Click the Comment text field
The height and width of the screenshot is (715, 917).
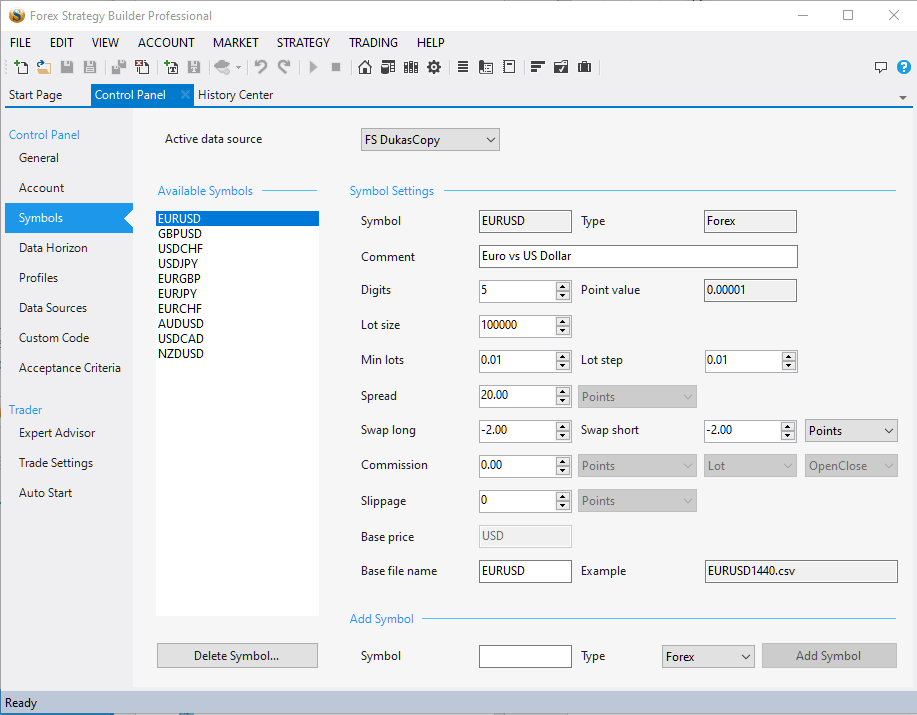[x=638, y=257]
